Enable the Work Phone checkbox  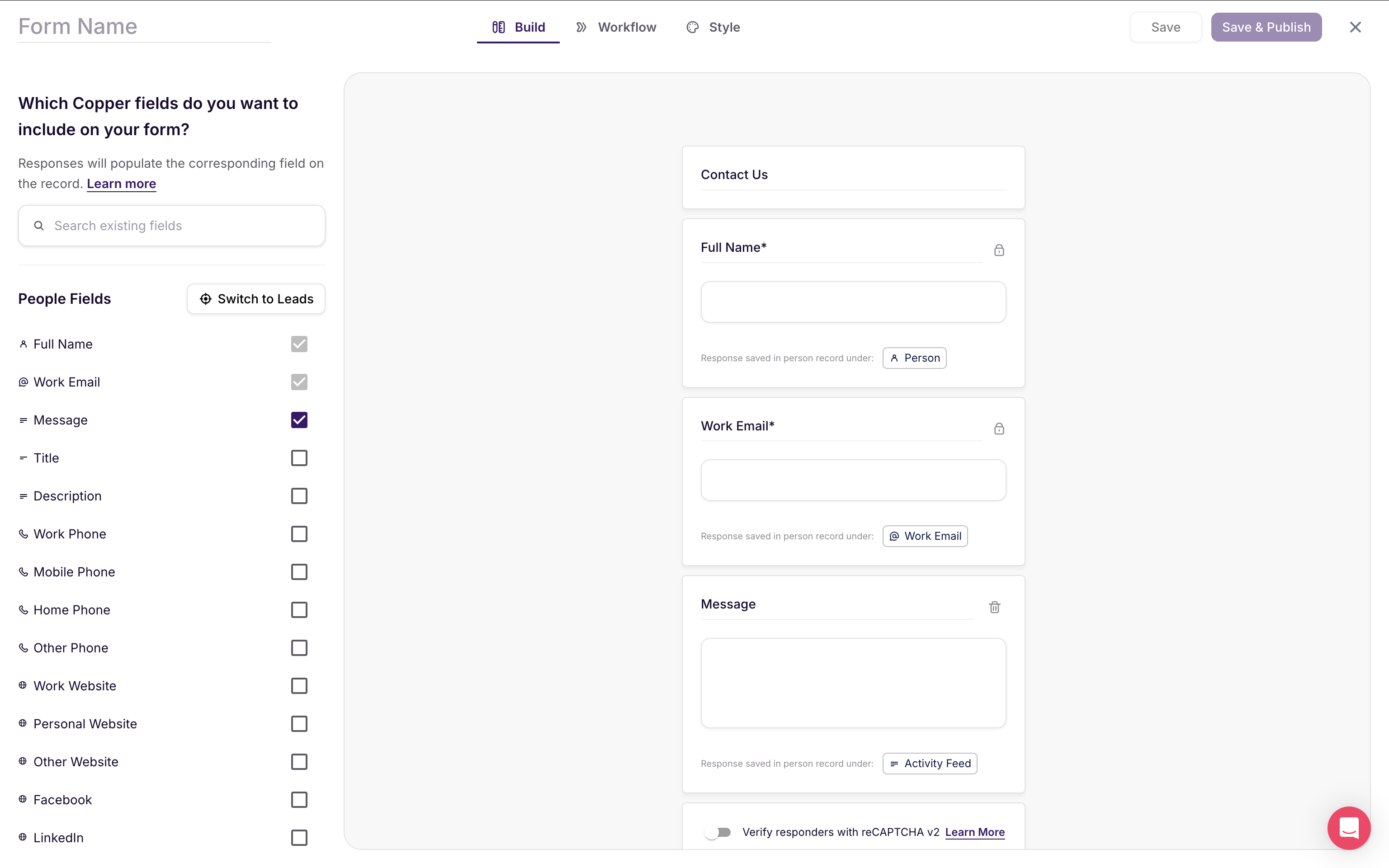click(x=299, y=534)
